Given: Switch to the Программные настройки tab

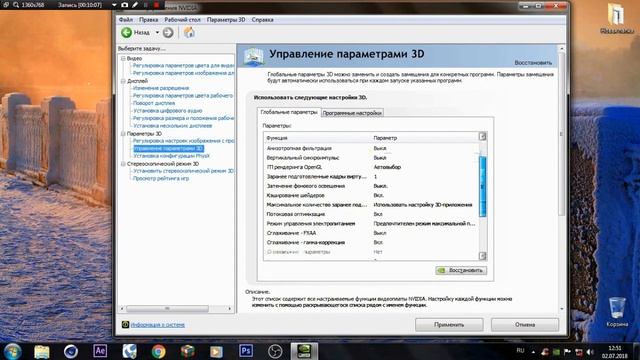Looking at the screenshot, I should 352,113.
